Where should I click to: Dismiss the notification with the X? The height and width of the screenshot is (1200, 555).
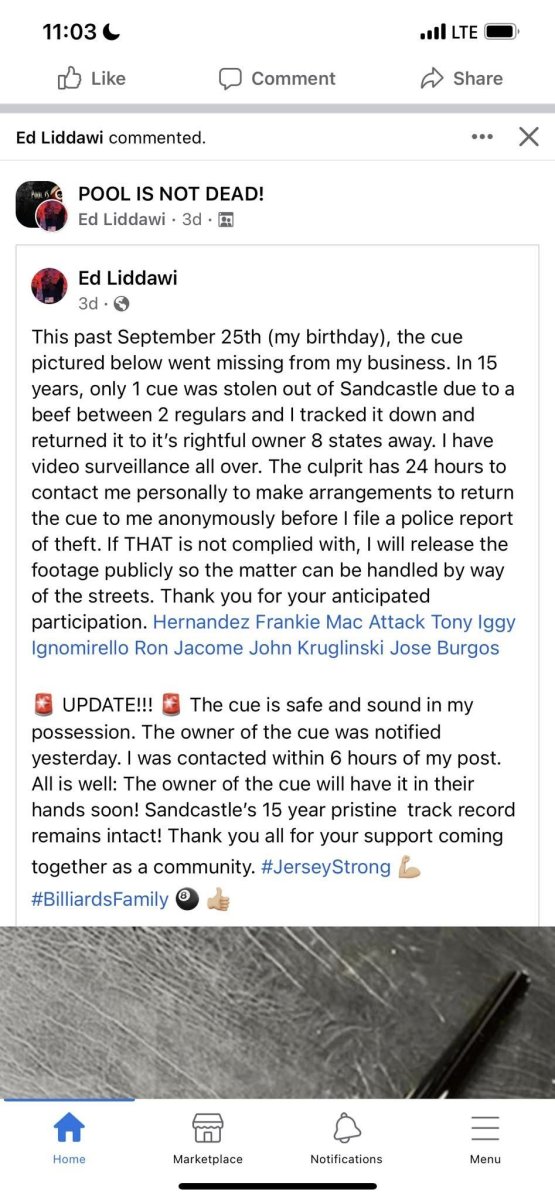coord(529,137)
